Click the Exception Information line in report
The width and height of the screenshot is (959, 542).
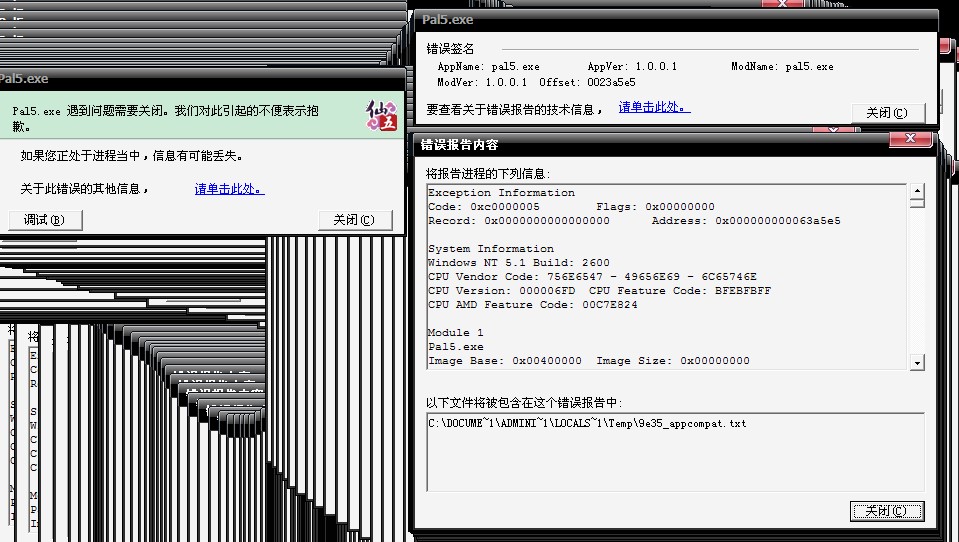(501, 193)
